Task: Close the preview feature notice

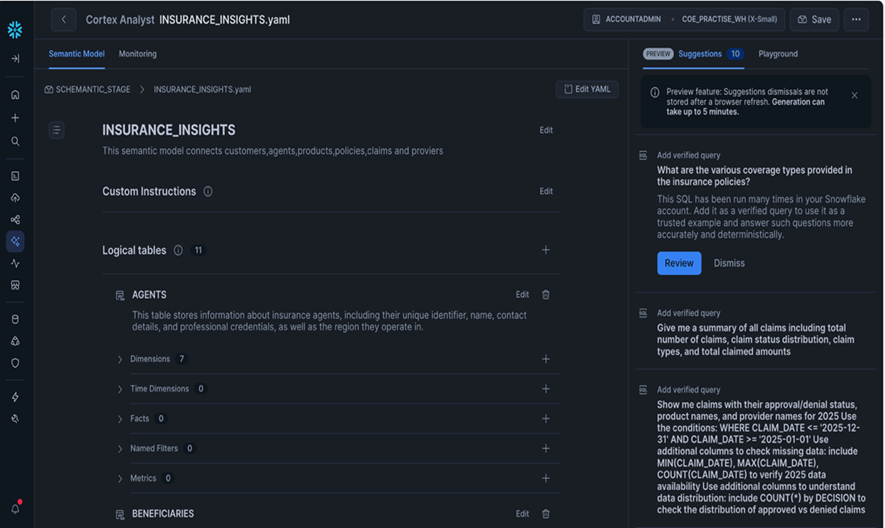Action: (854, 96)
